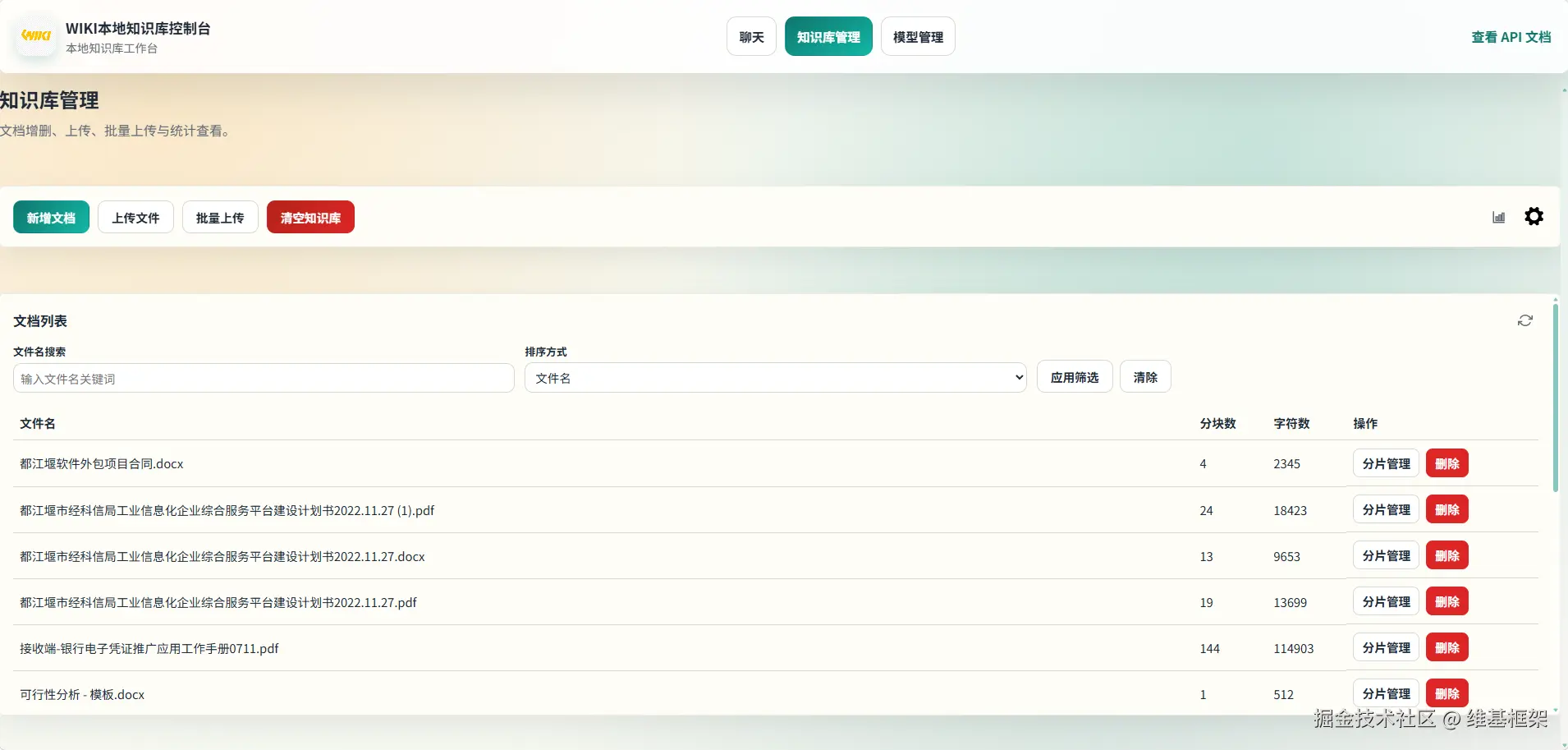Expand the 排序方式 dropdown
Screen dimensions: 1568x750
(x=776, y=378)
